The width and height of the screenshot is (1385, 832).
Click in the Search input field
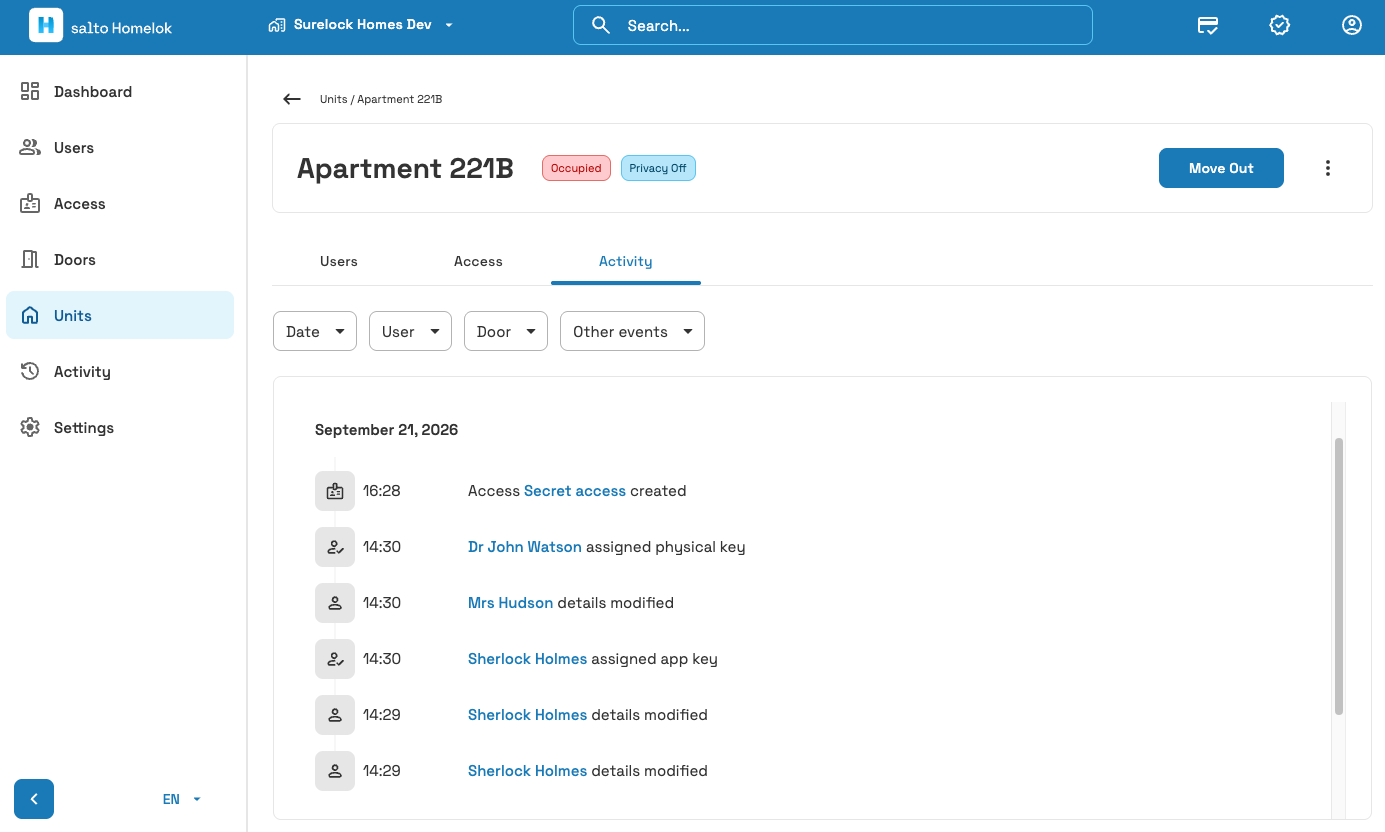pyautogui.click(x=833, y=26)
